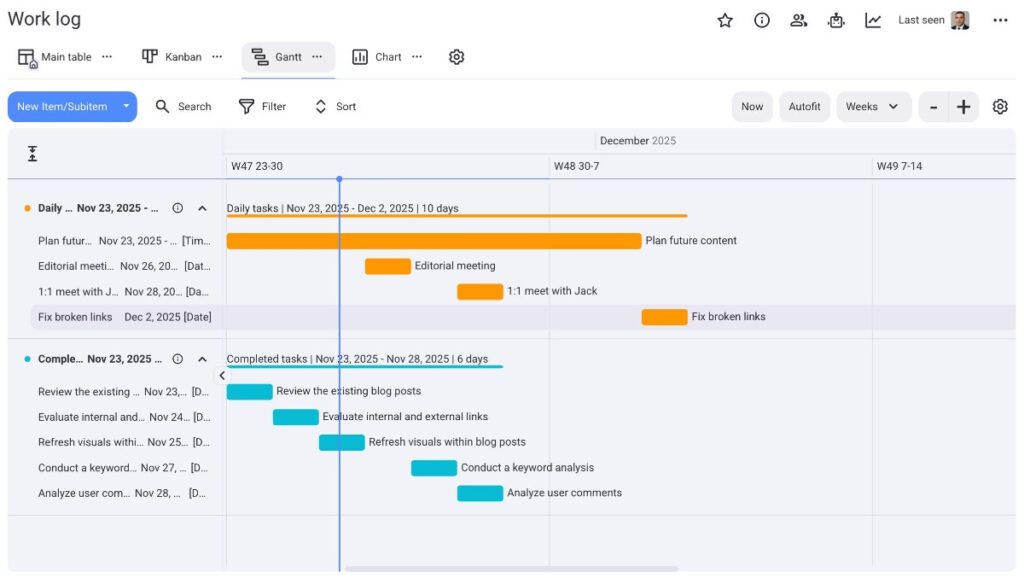
Task: Collapse the Daily tasks group
Action: [202, 208]
